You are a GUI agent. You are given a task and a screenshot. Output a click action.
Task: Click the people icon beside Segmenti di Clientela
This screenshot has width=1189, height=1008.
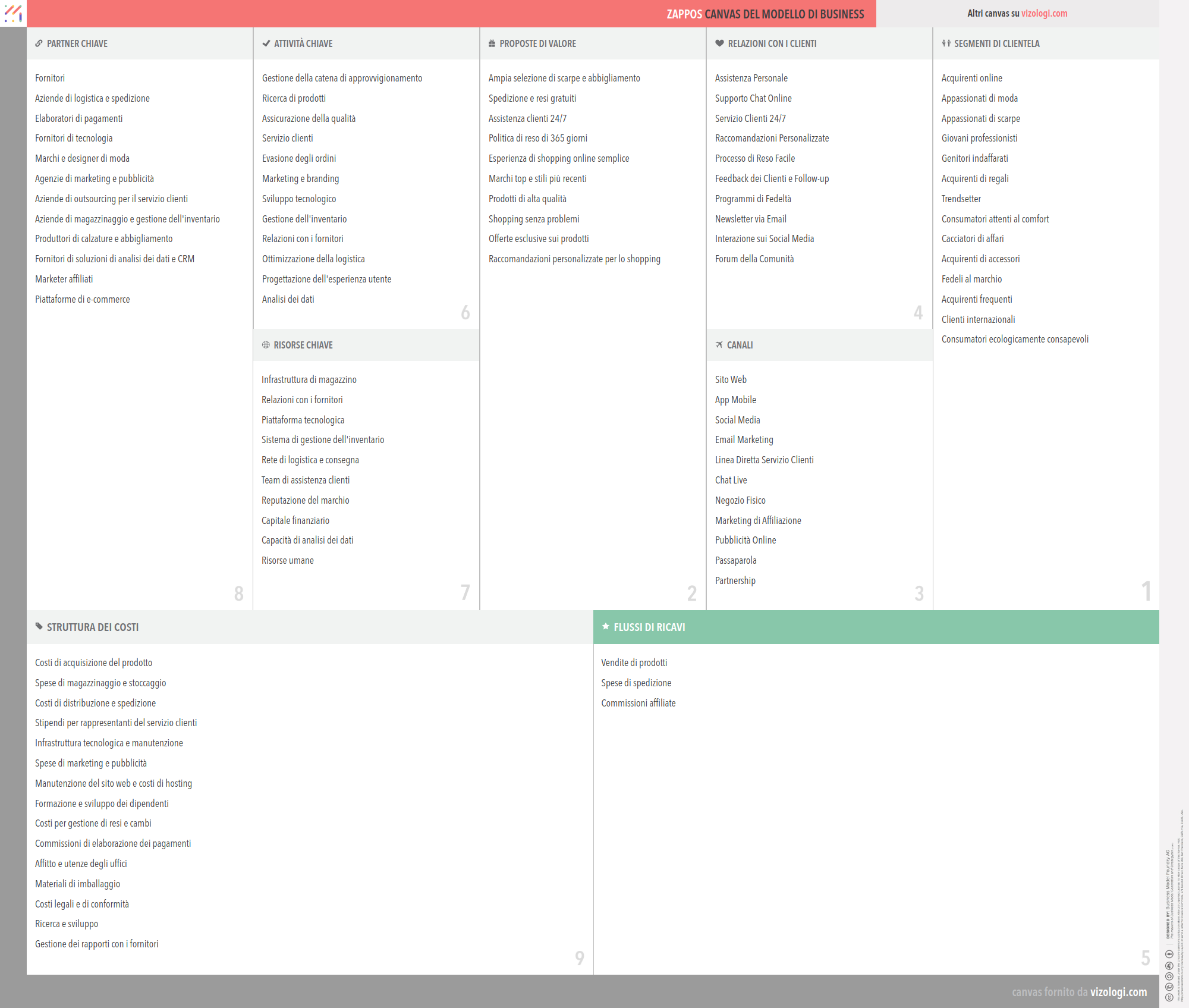point(946,43)
